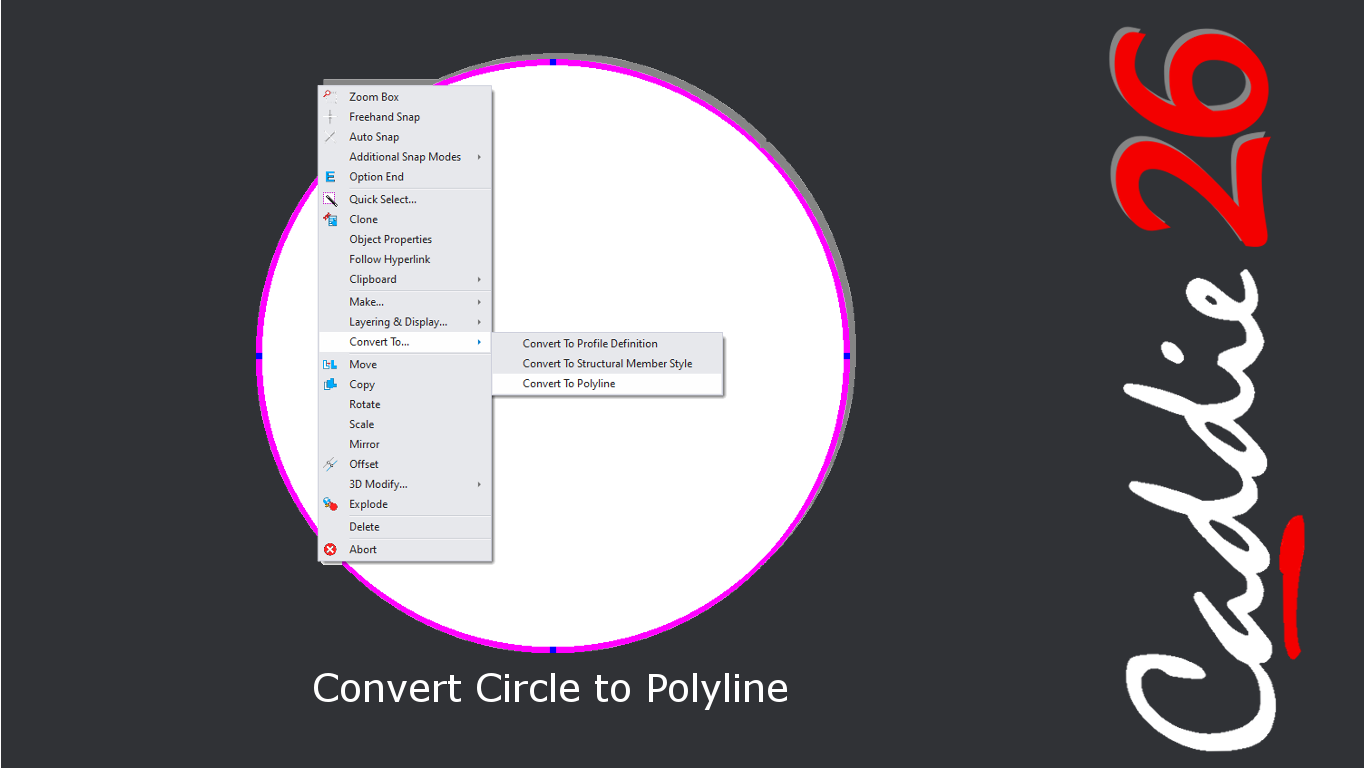Select Clone menu entry
This screenshot has height=768, width=1364.
[x=405, y=219]
